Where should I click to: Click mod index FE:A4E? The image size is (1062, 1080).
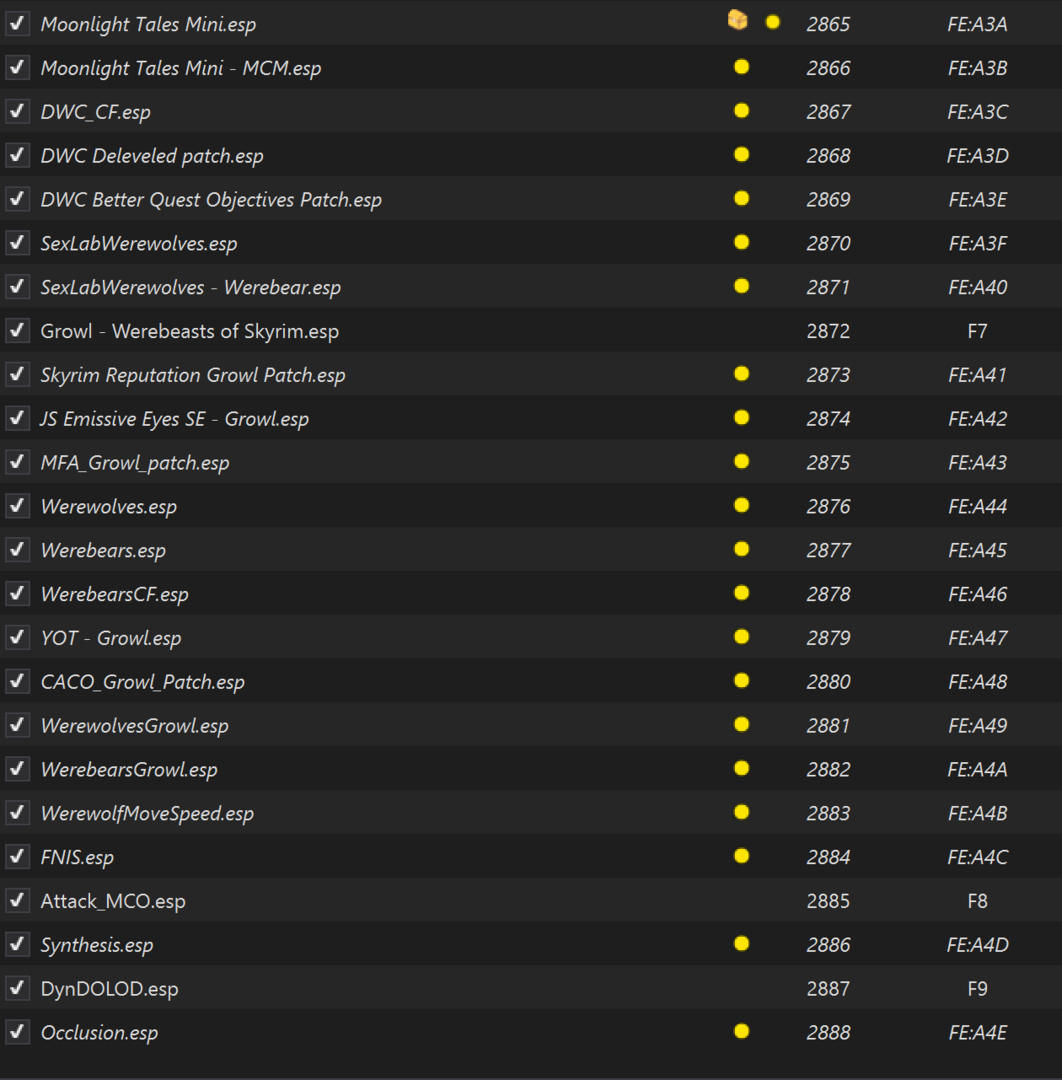977,1032
